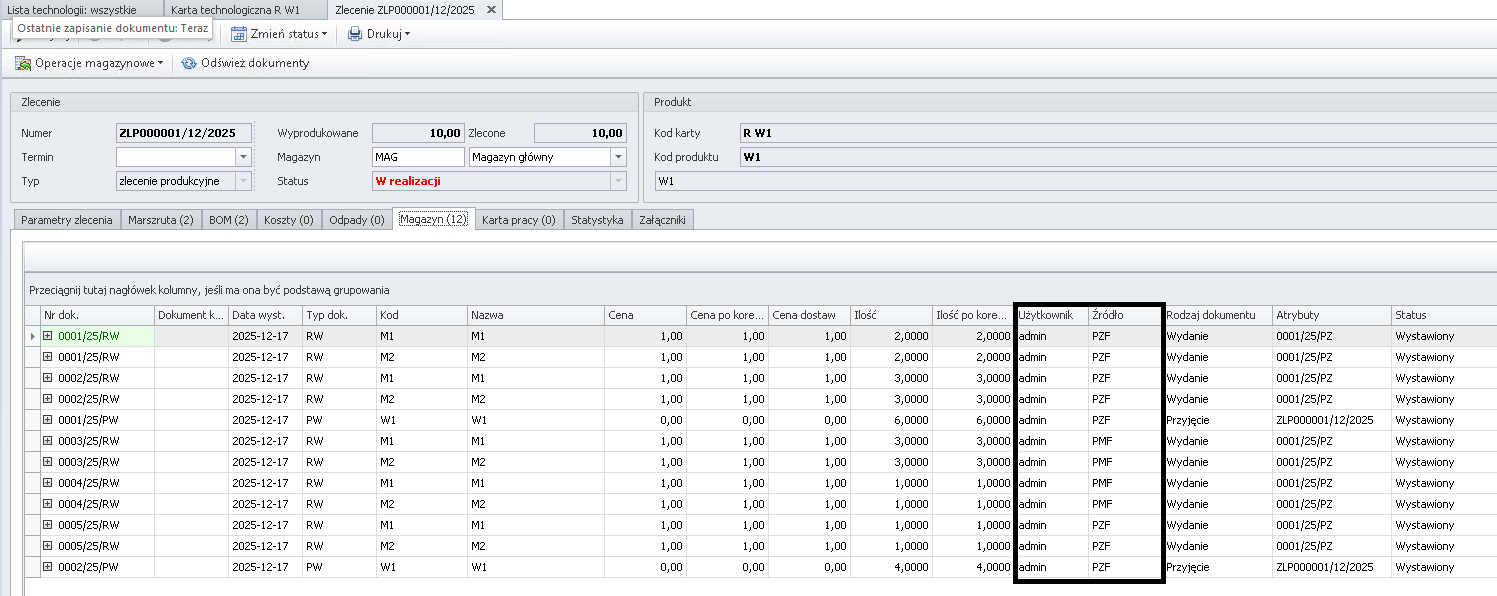Click the Odśwież dokumenty refresh icon
Viewport: 1497px width, 596px height.
188,63
